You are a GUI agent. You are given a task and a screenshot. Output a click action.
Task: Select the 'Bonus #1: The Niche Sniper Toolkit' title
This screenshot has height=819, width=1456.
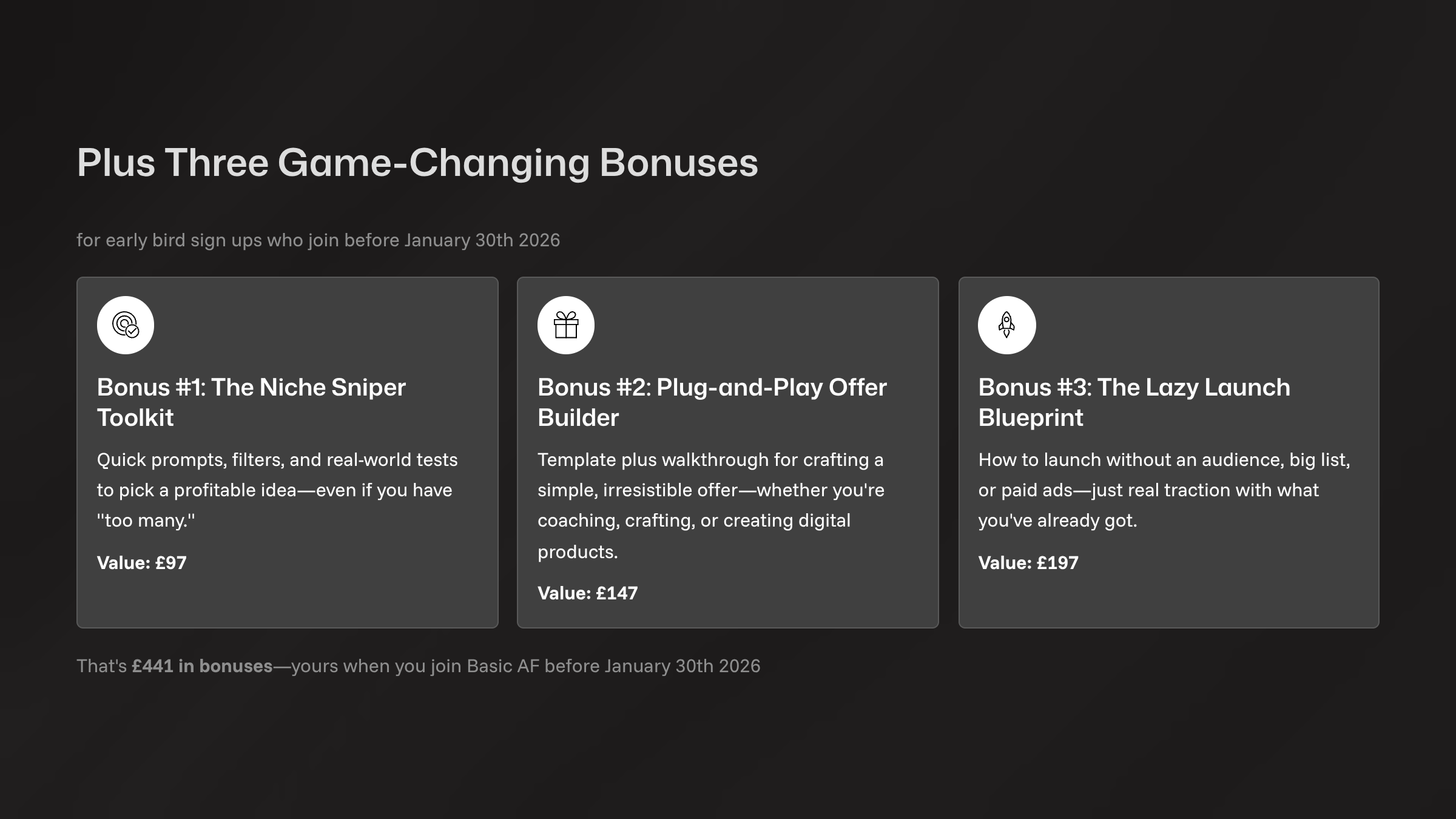[251, 402]
